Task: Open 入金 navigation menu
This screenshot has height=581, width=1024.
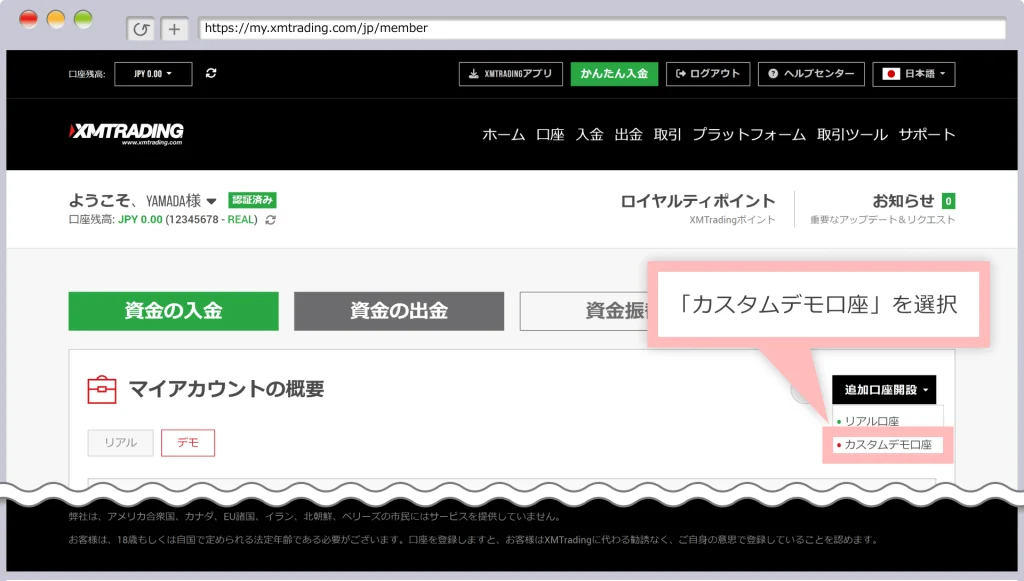Action: click(589, 134)
